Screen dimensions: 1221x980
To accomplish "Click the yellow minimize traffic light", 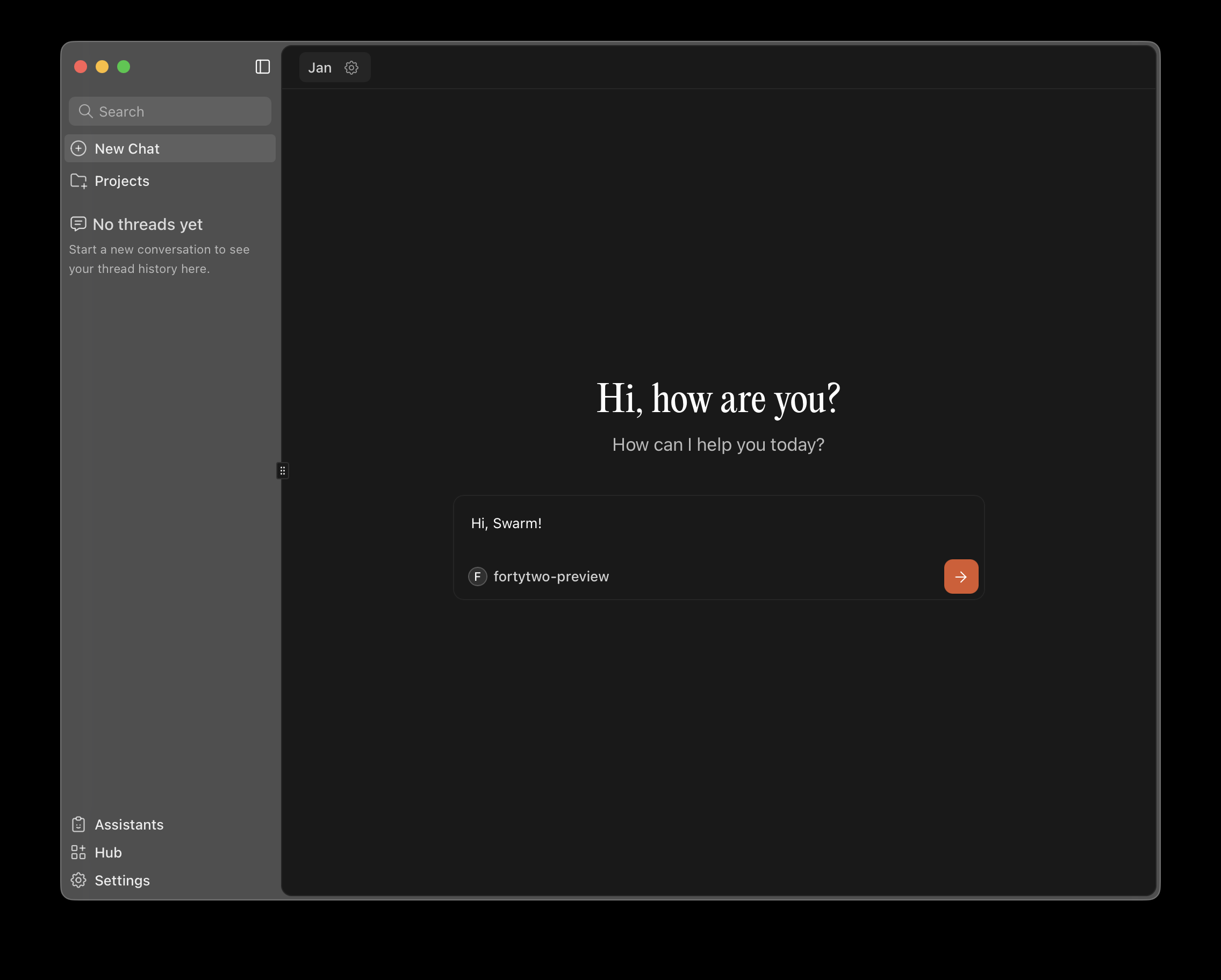I will (x=102, y=66).
